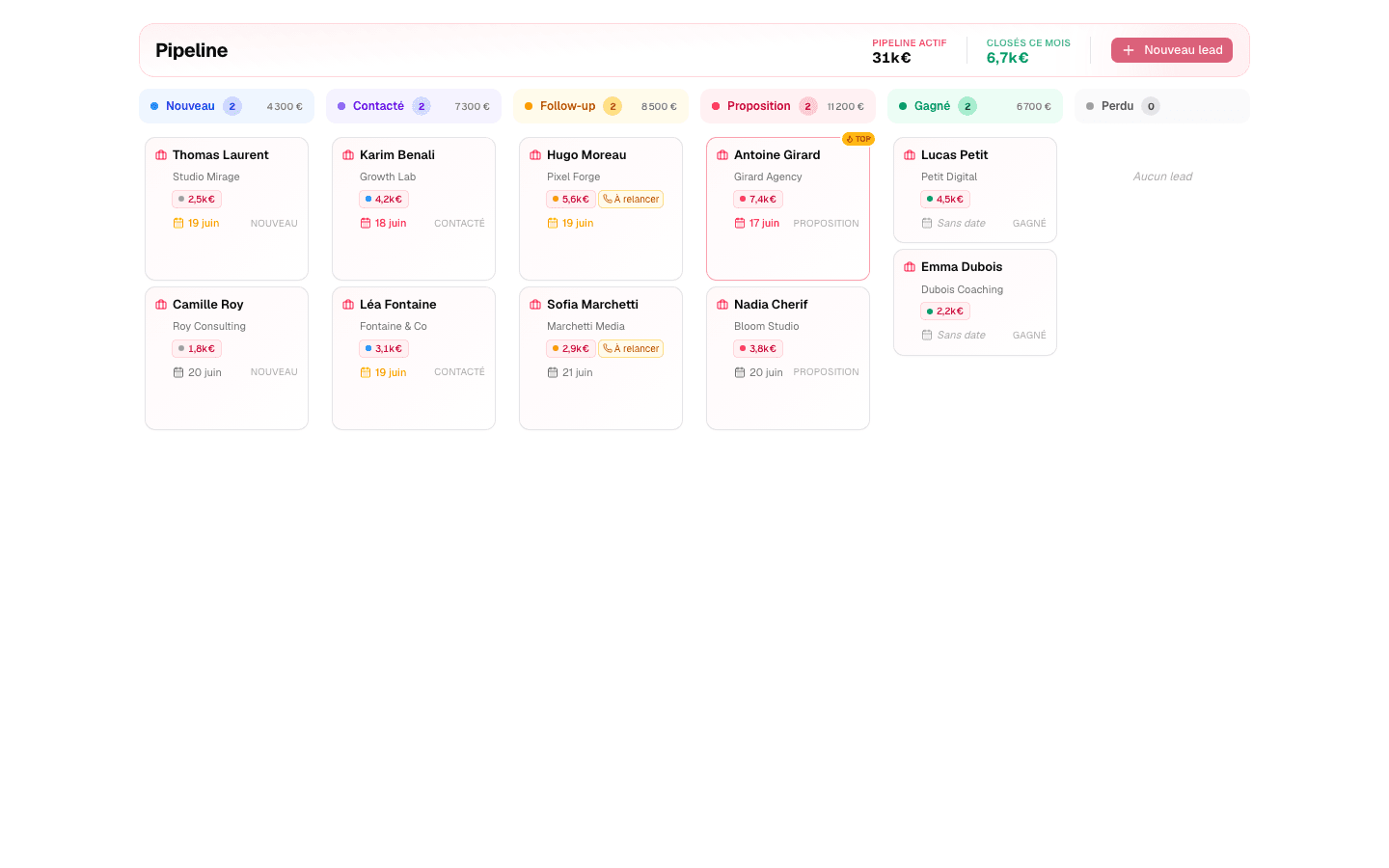Click the Studio Mirage company name
The height and width of the screenshot is (868, 1389).
(x=206, y=177)
